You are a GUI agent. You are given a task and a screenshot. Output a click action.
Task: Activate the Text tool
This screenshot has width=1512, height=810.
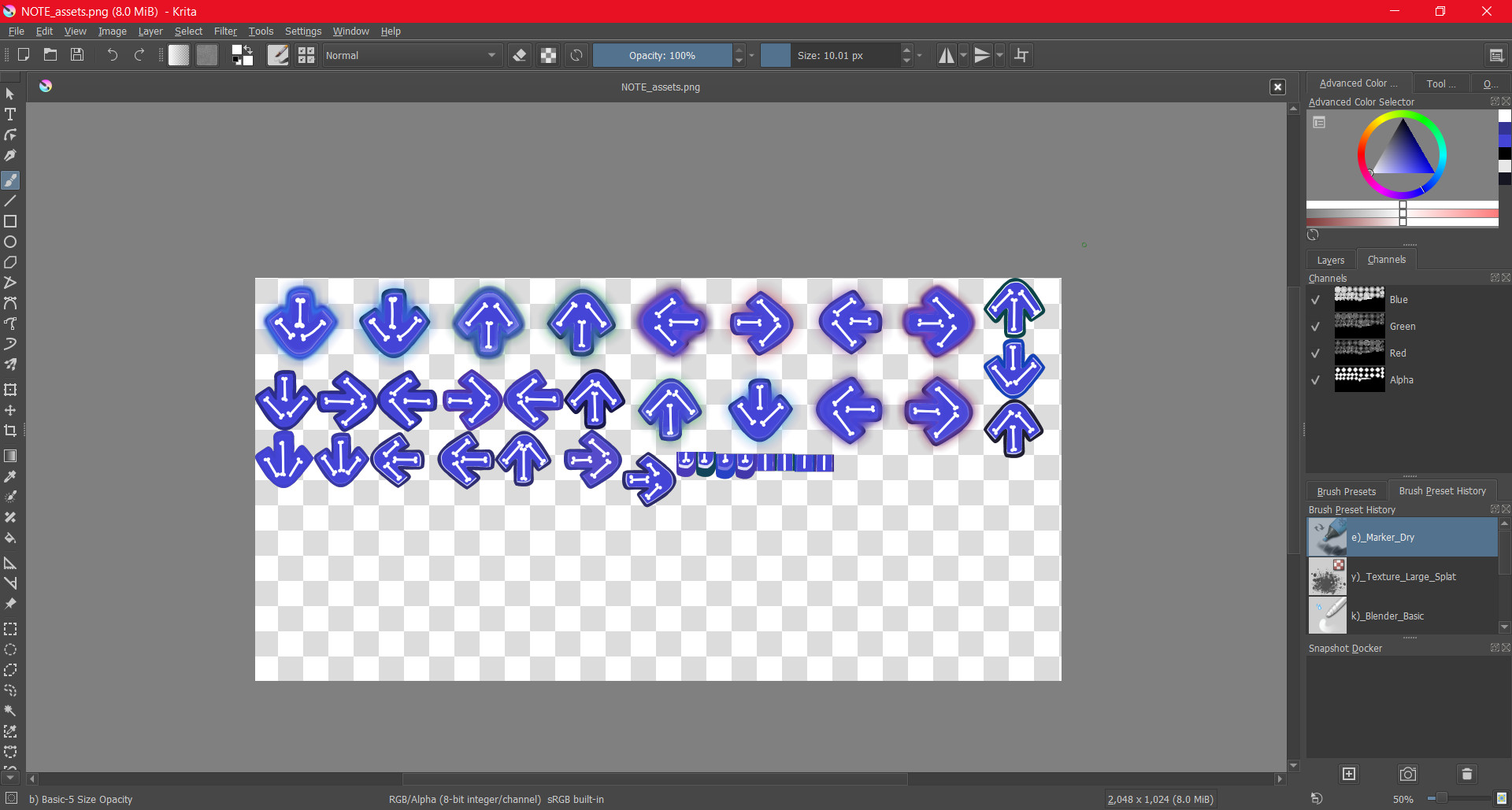click(x=10, y=114)
